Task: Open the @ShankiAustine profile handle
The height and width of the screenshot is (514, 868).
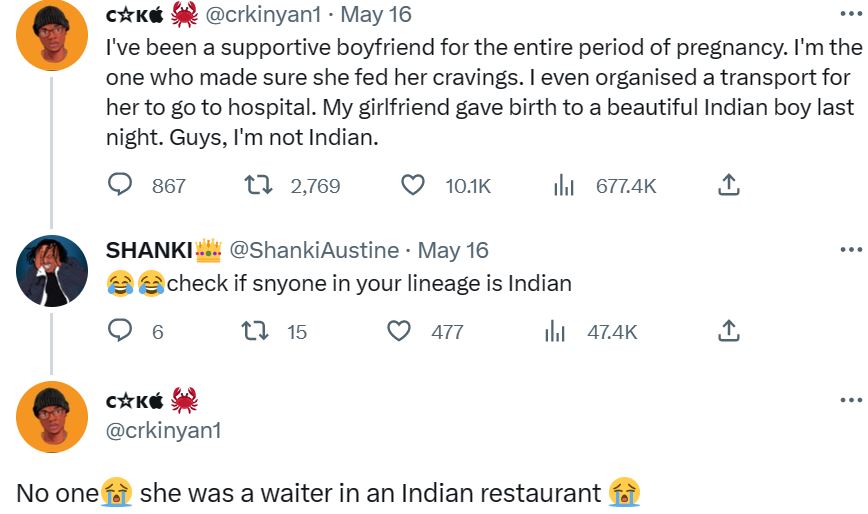Action: tap(315, 250)
